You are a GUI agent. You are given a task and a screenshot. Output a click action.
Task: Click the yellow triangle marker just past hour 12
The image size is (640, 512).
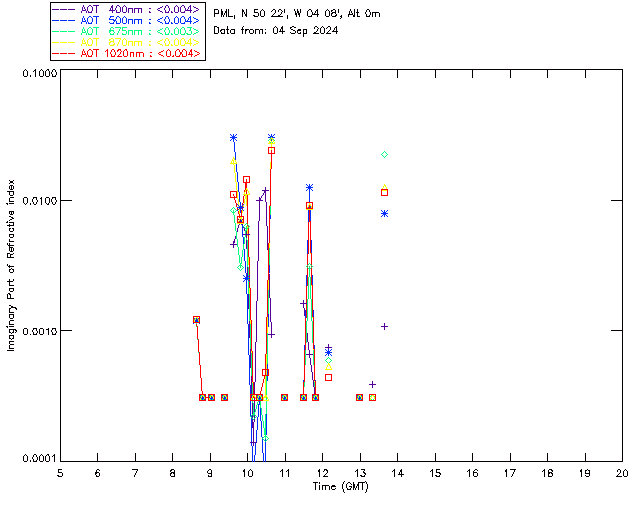(329, 367)
